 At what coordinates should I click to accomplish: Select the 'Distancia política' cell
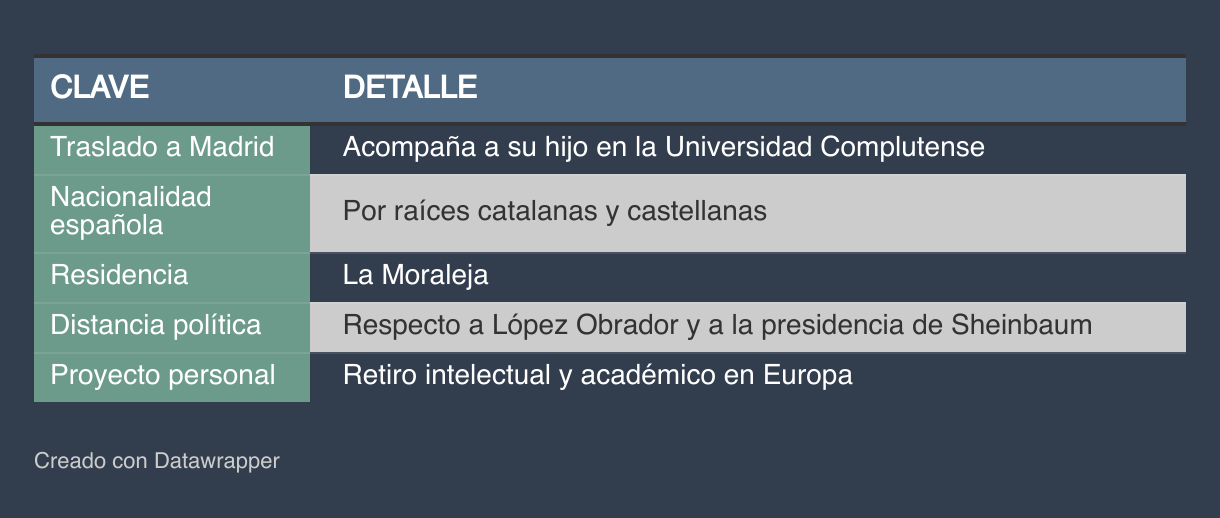coord(156,326)
